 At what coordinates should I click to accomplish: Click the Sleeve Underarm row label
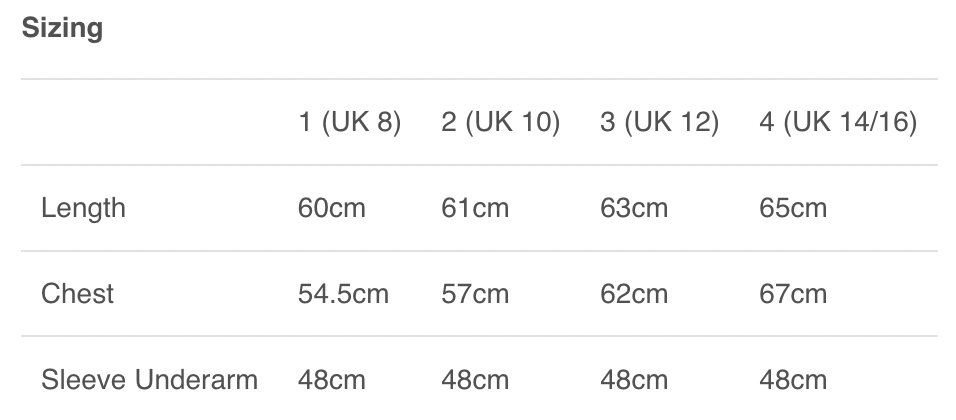(149, 380)
